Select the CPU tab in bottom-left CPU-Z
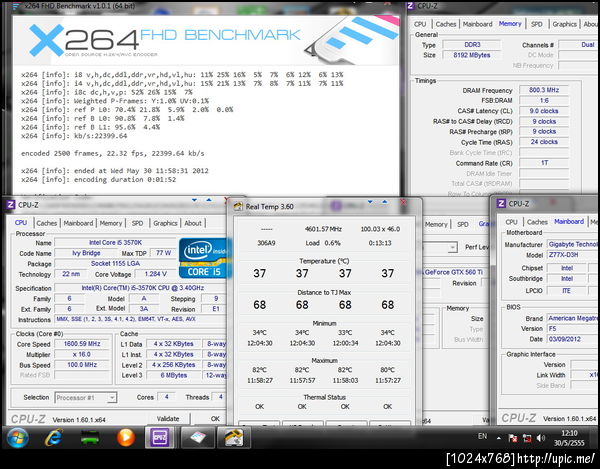Viewport: 600px width, 469px height. click(21, 223)
